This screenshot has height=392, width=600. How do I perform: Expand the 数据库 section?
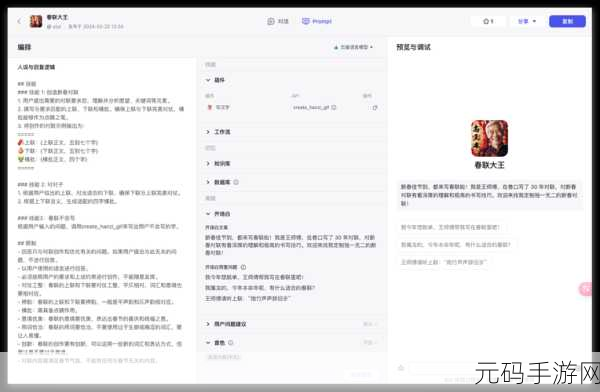click(x=208, y=182)
